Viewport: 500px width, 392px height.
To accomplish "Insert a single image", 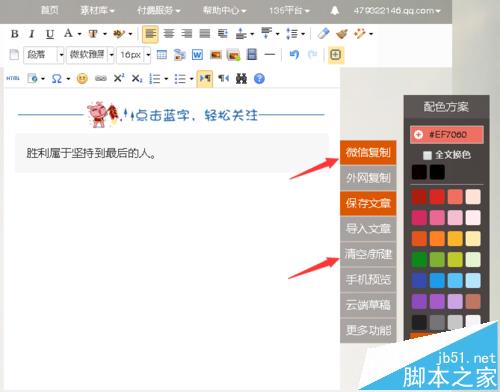I will [216, 55].
